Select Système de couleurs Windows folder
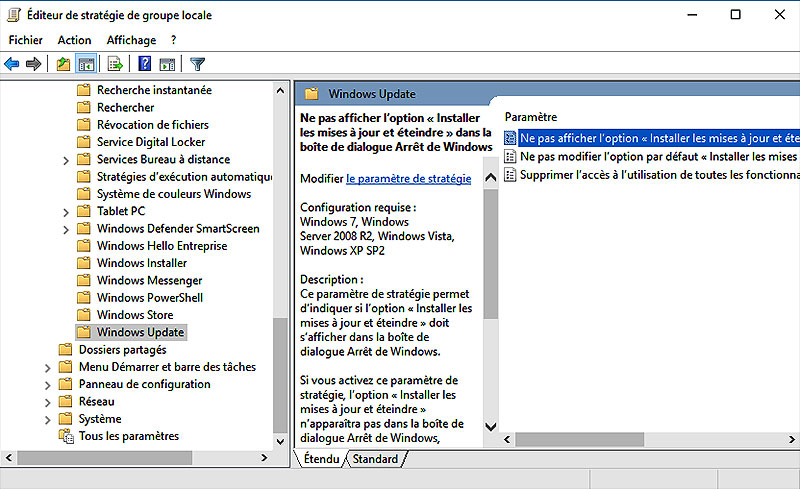Viewport: 800px width, 489px height. point(174,194)
